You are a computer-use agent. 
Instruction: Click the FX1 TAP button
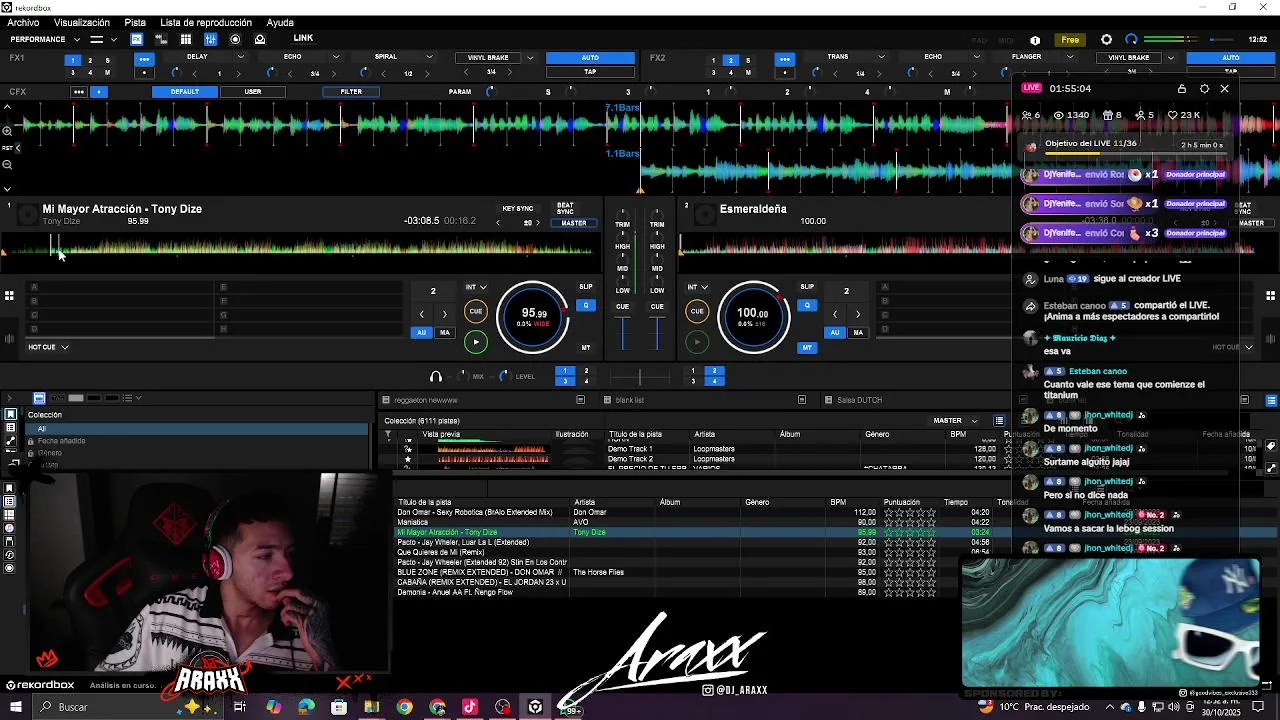coord(590,71)
